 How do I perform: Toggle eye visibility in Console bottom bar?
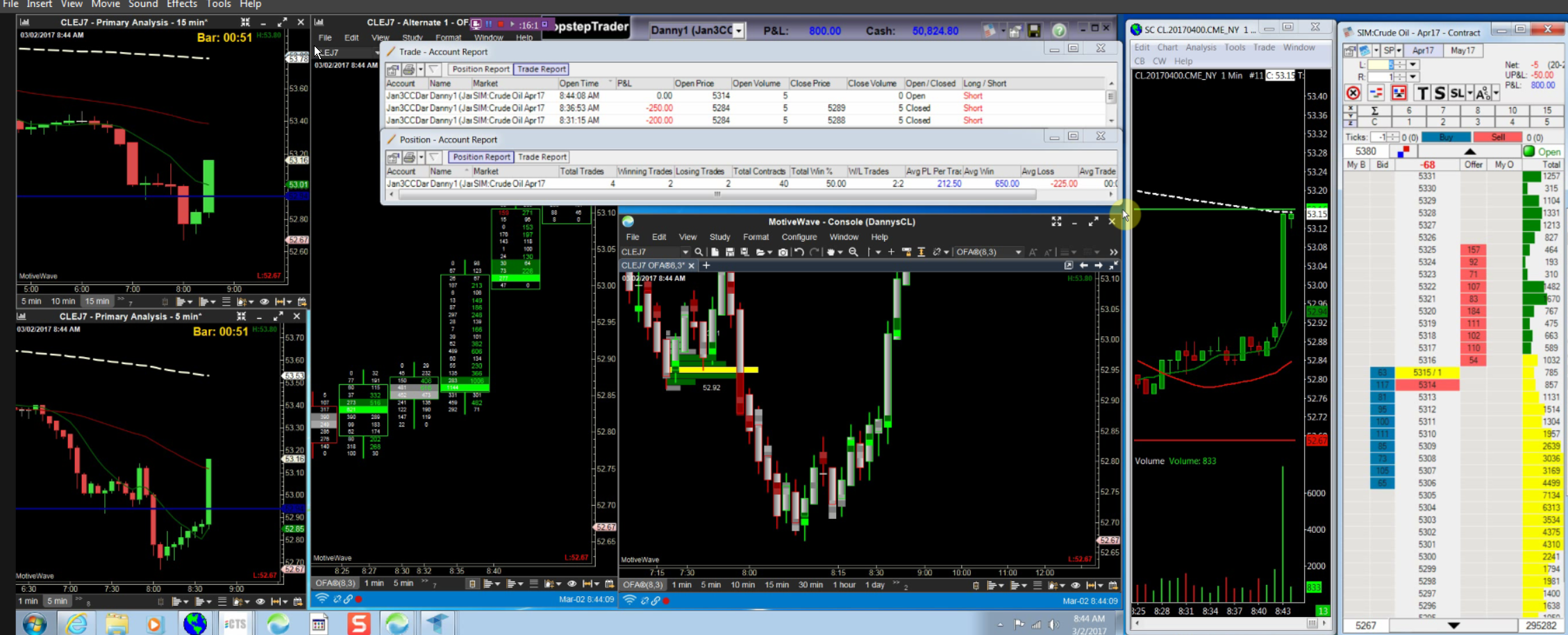pos(1075,585)
